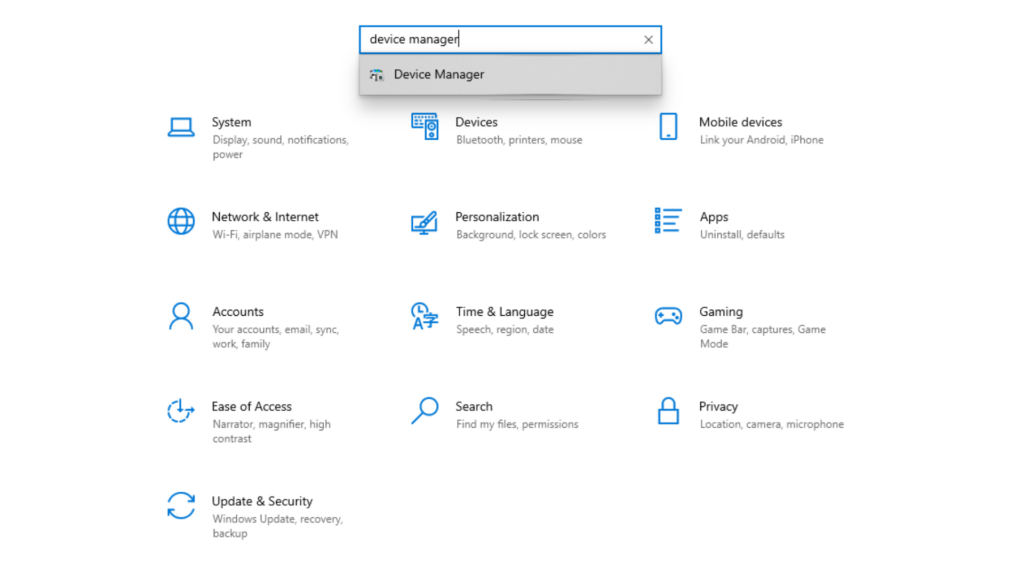Screen dimensions: 1024x576
Task: Open the Time & Language label
Action: pos(504,312)
